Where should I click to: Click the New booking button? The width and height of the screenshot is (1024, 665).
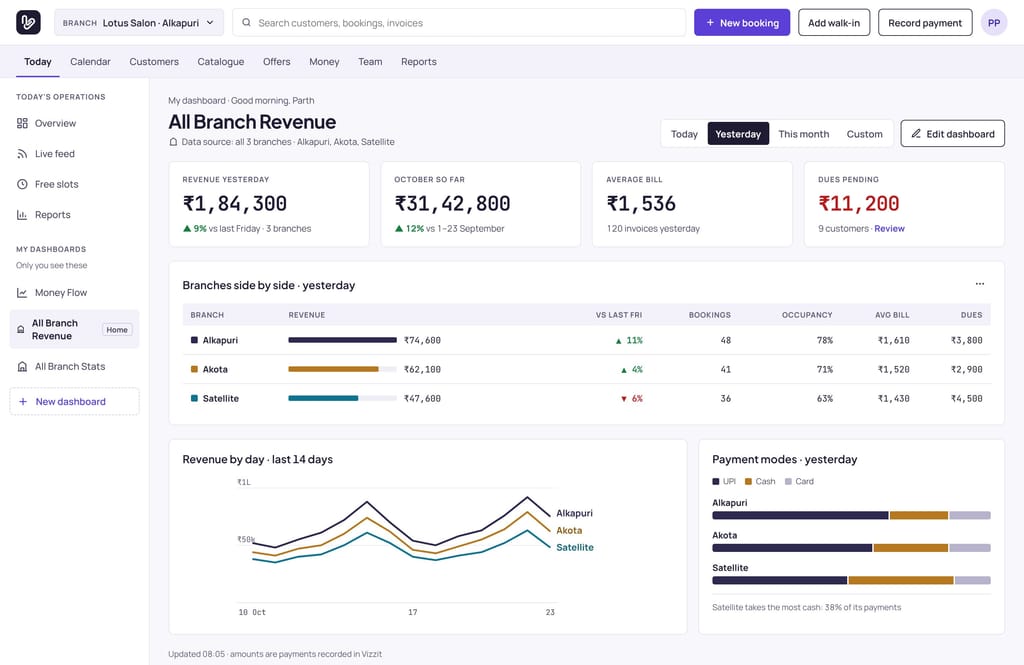click(742, 22)
